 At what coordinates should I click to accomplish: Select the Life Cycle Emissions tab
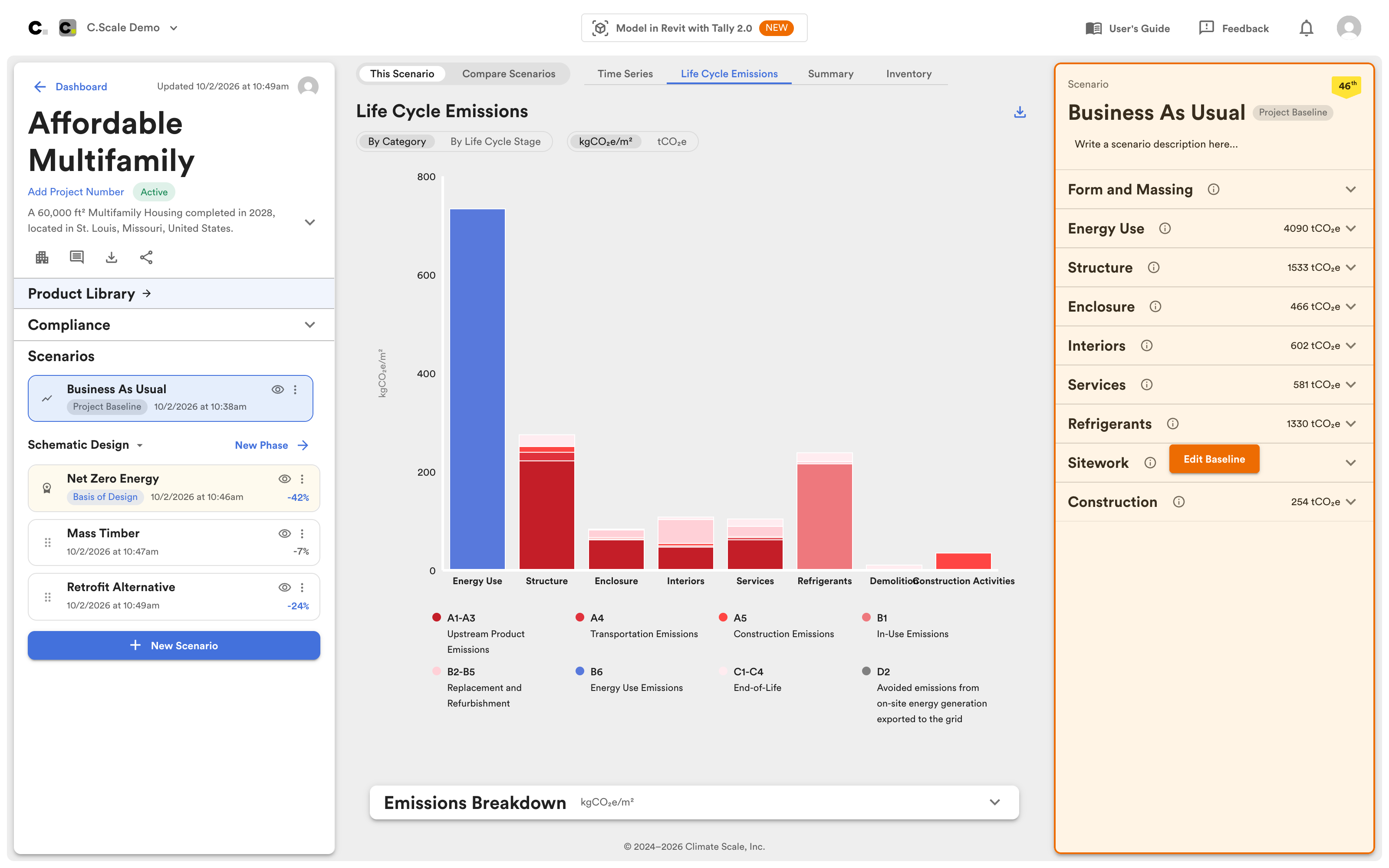pos(729,74)
